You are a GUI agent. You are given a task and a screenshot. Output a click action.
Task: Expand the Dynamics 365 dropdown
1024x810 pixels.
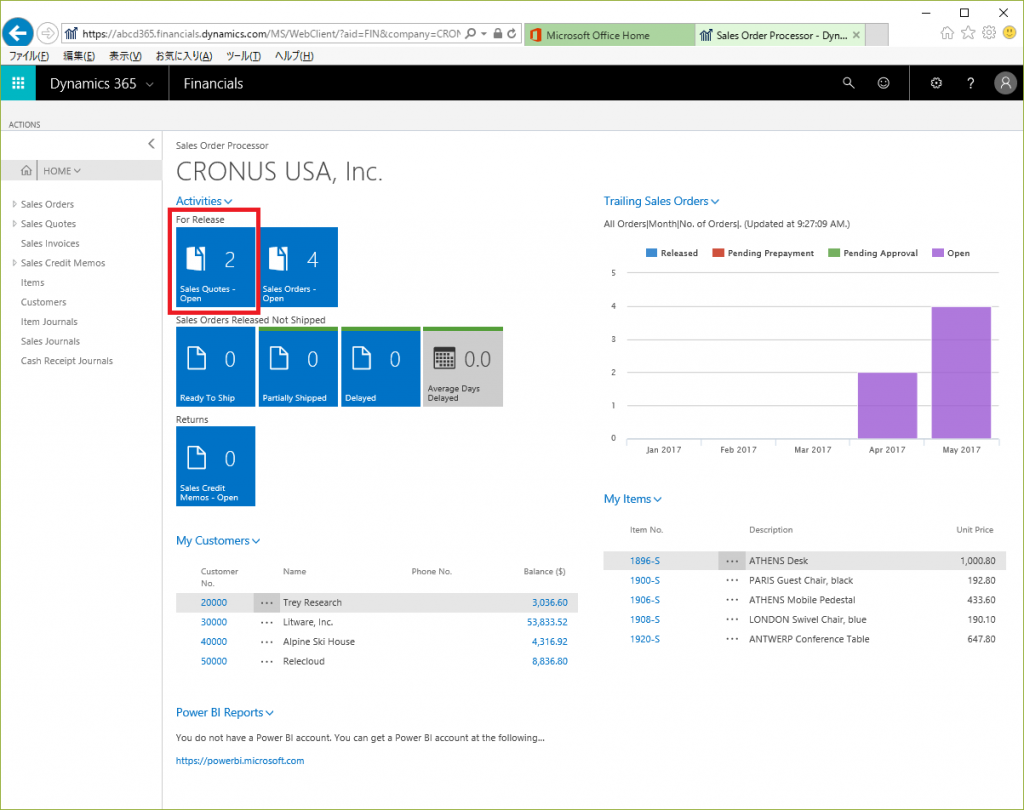150,84
